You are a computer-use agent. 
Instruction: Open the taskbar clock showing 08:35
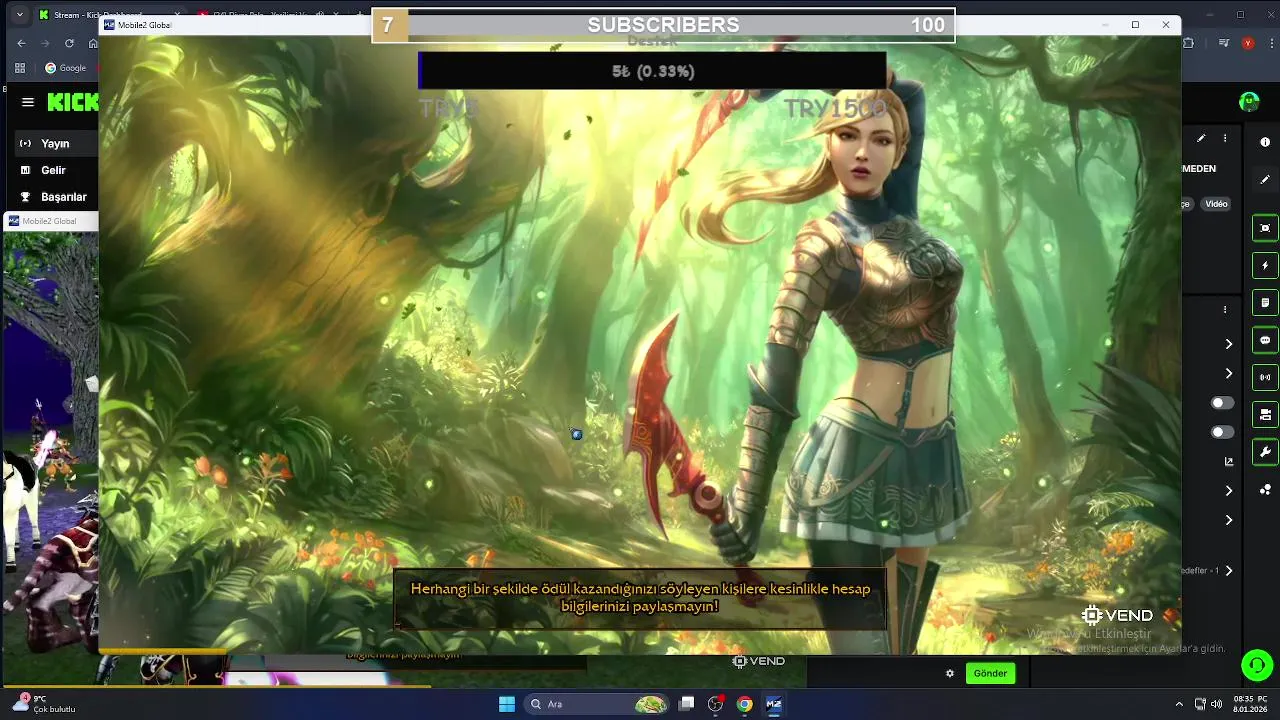(1250, 704)
